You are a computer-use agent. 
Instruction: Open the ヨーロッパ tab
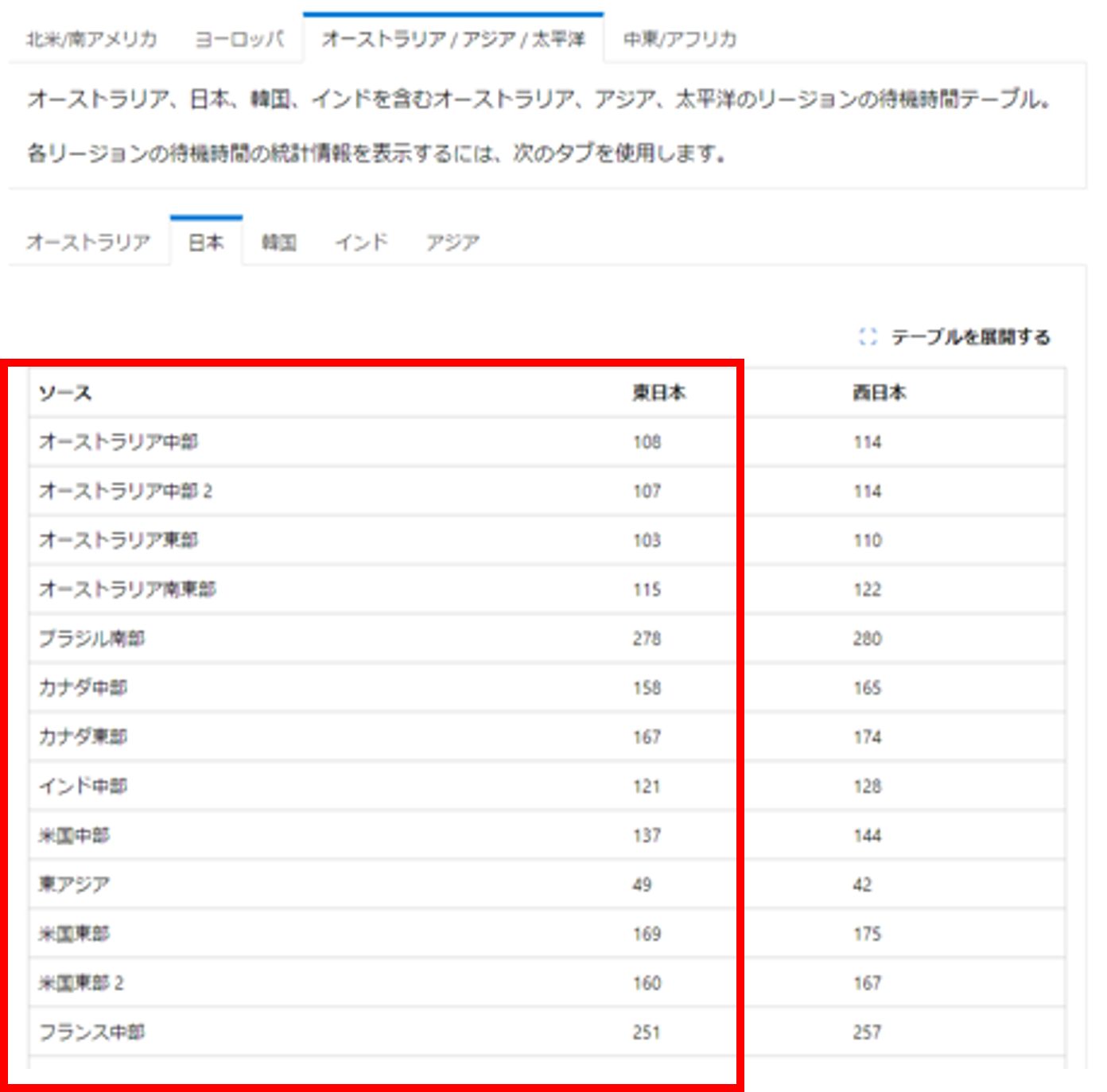tap(239, 39)
